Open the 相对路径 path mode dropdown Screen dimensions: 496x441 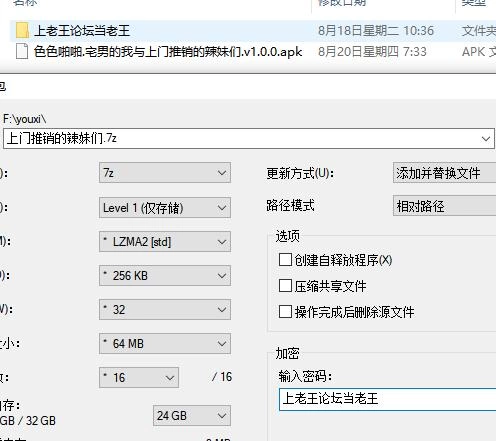click(x=444, y=206)
